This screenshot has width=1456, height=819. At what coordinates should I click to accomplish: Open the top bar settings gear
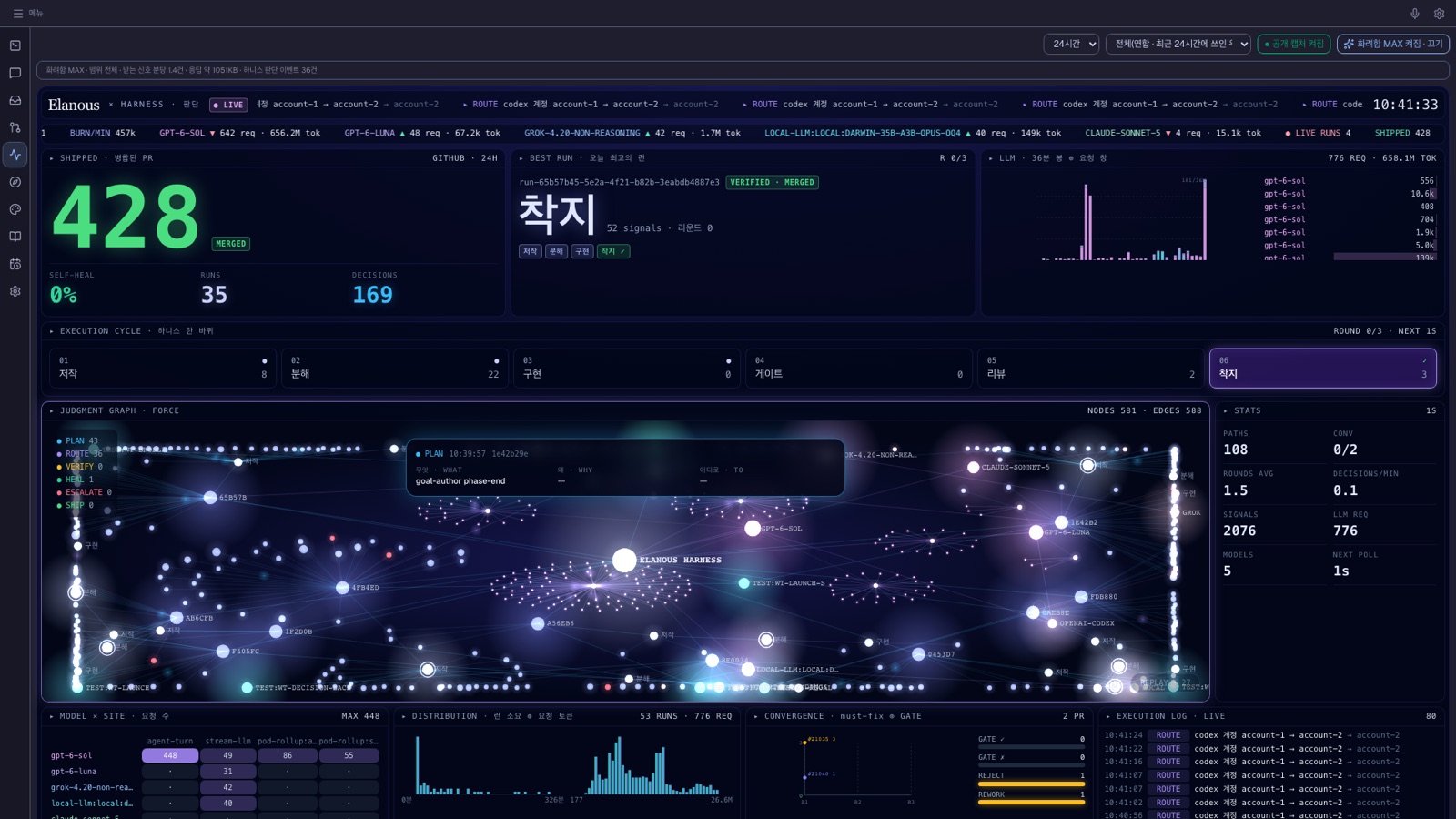point(1439,14)
